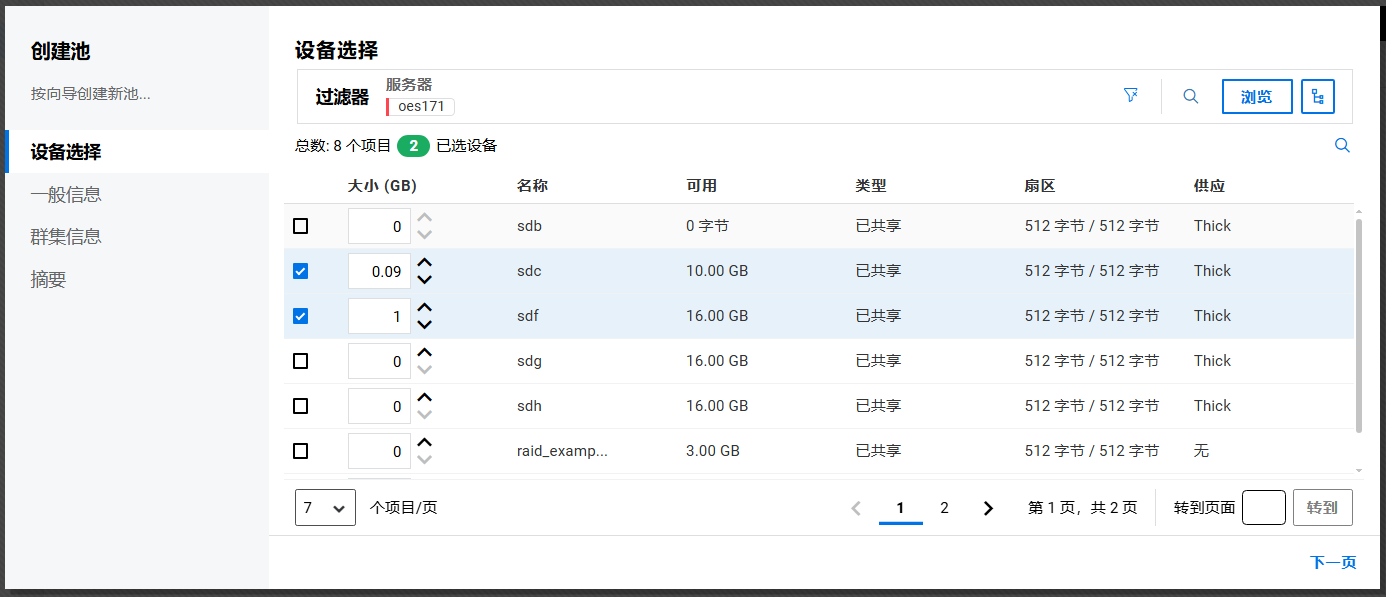Select the sdh device checkbox
The height and width of the screenshot is (597, 1386).
(301, 406)
